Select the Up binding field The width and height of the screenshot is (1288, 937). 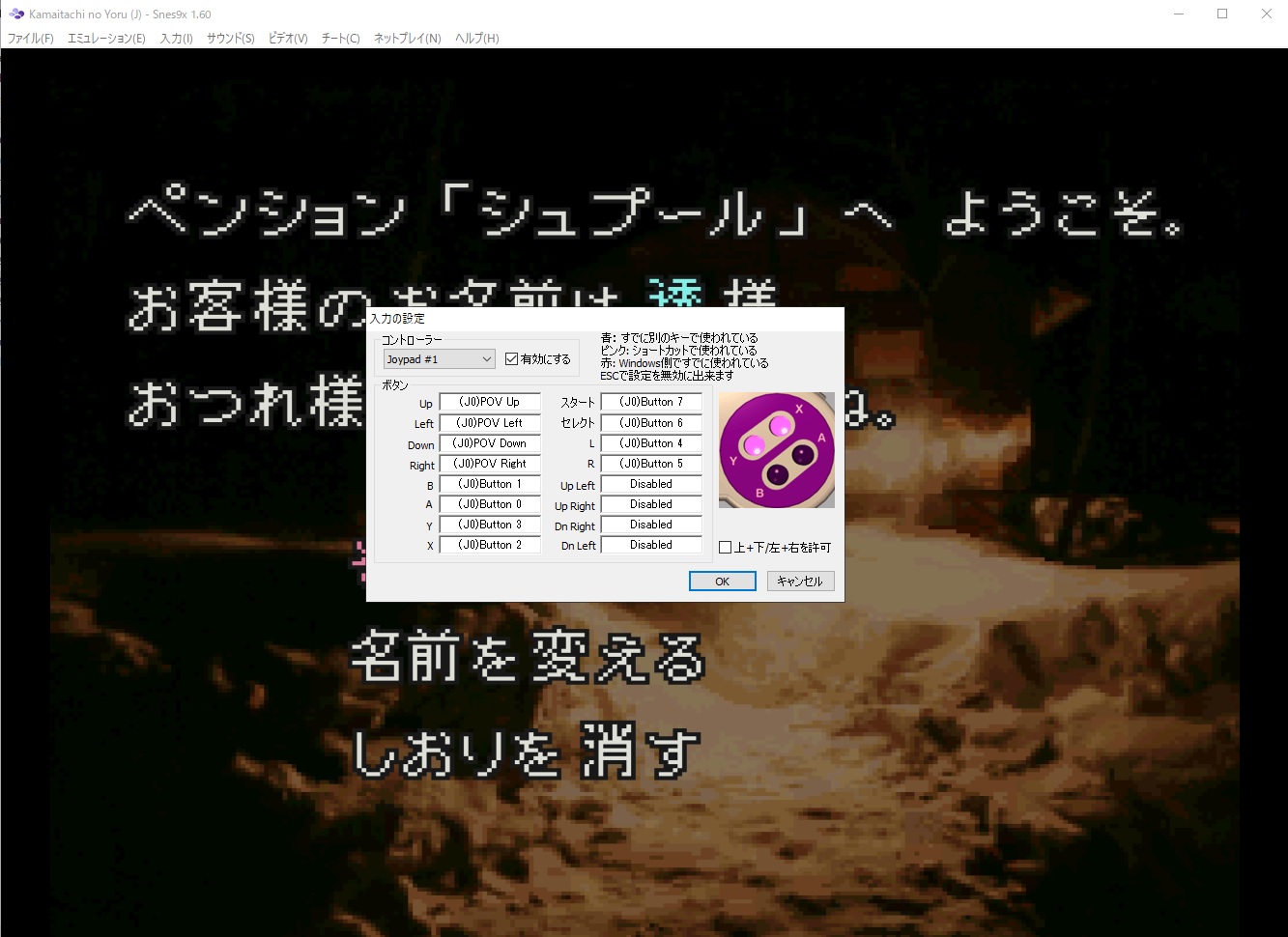[x=490, y=402]
